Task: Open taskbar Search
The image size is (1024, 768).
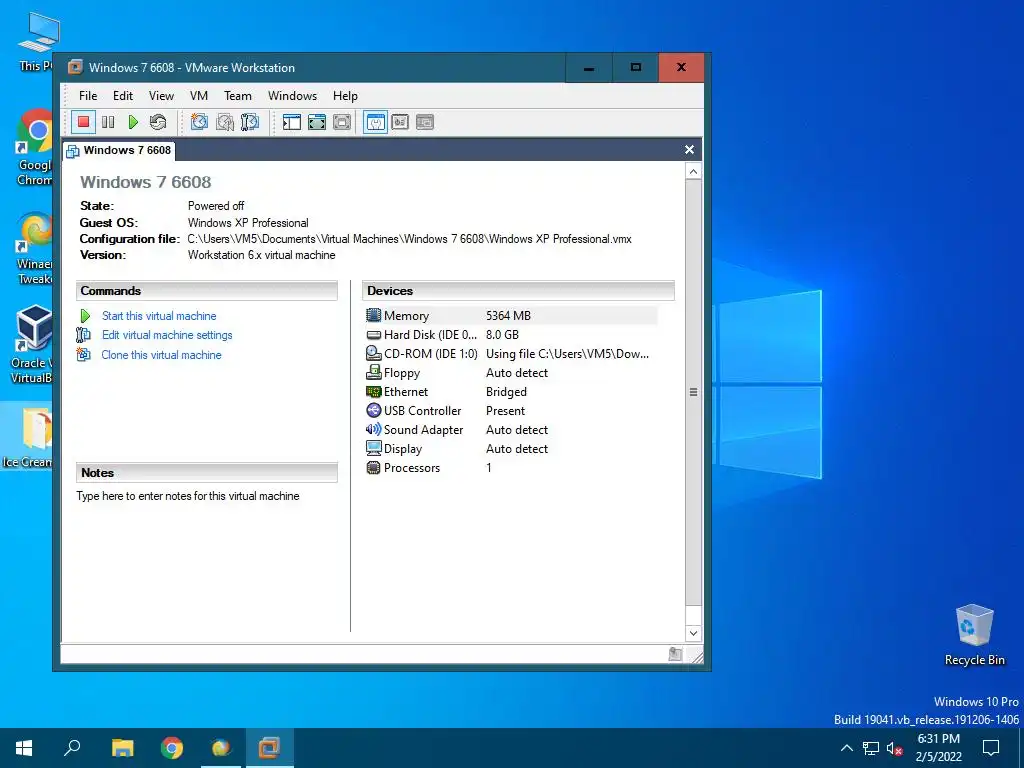Action: (72, 748)
